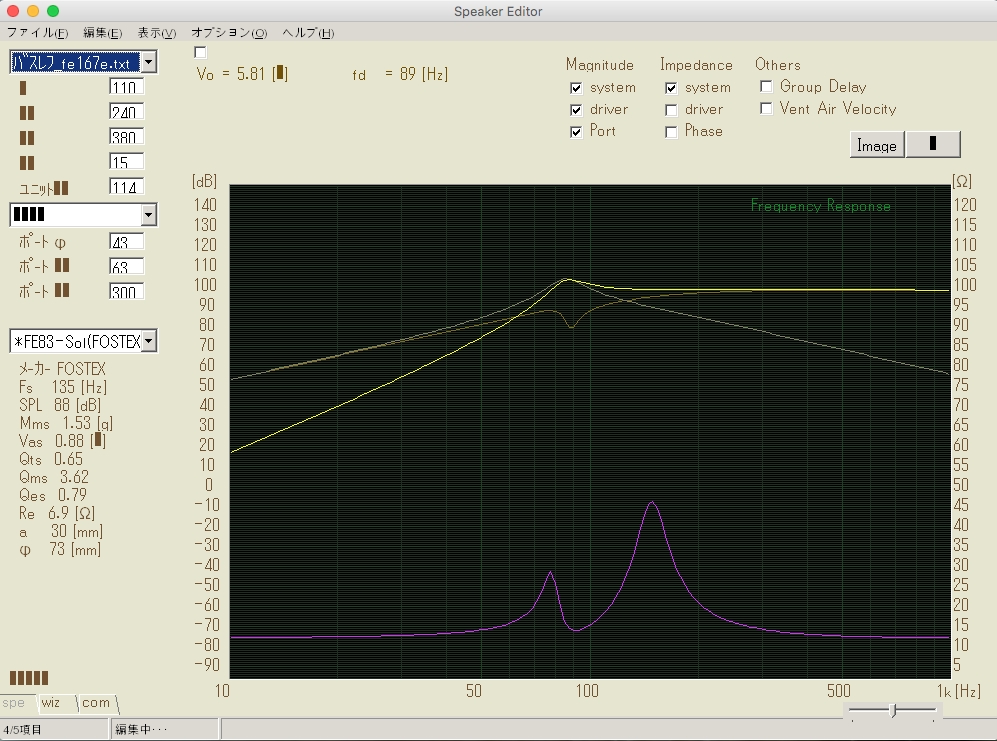Click the input field showing 380
Screen dimensions: 997x741
pos(126,137)
